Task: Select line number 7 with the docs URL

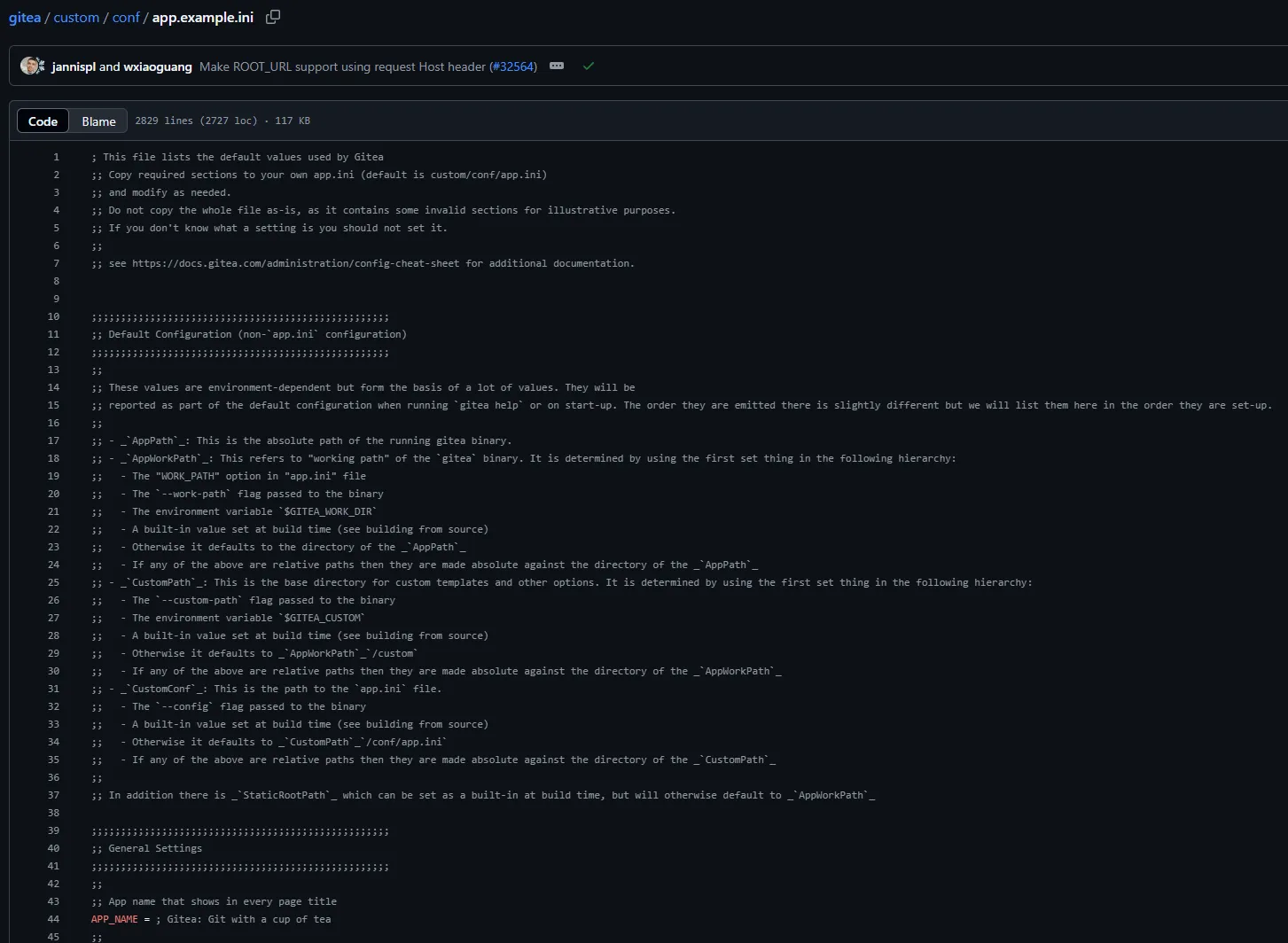Action: click(56, 263)
